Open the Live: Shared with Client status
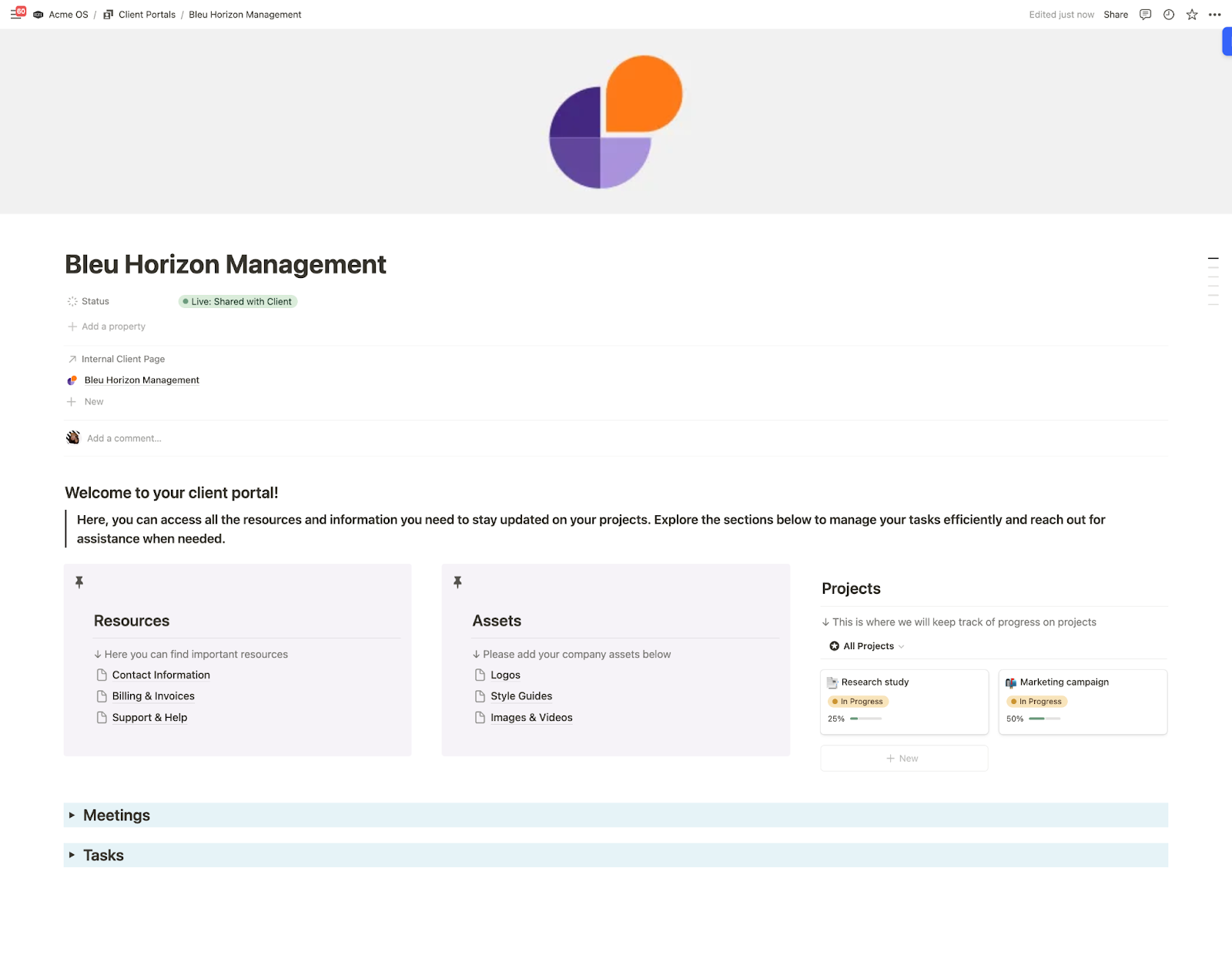Screen dimensions: 1232x955 tap(238, 301)
